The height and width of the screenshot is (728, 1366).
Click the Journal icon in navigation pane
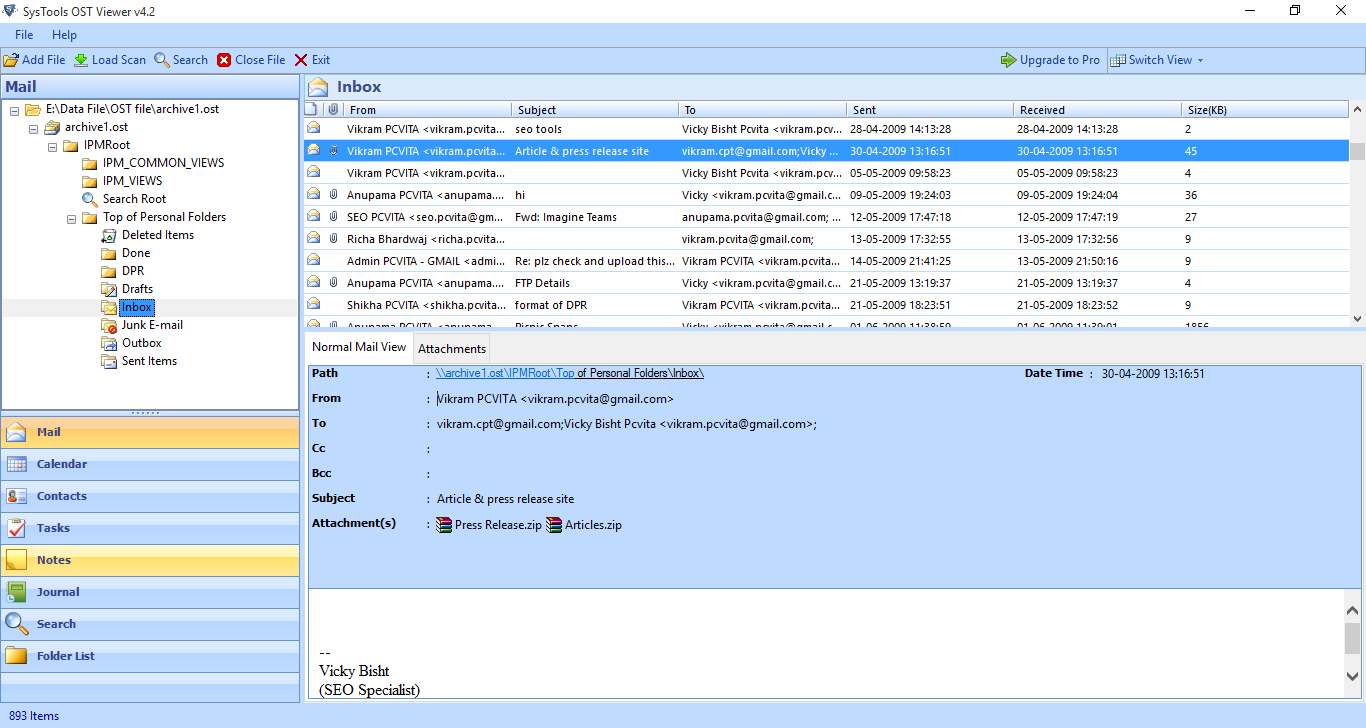[17, 592]
